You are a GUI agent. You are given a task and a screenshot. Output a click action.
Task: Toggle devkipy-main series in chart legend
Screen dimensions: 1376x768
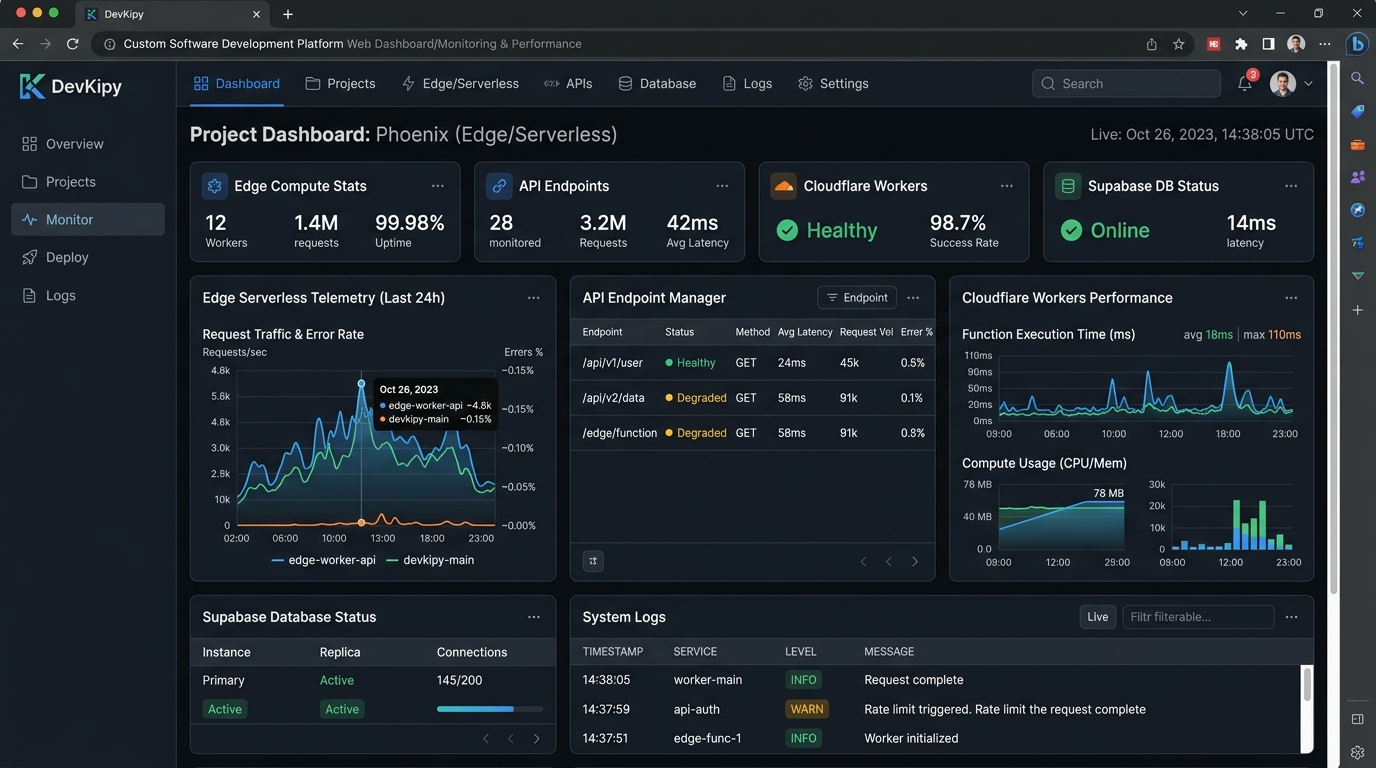(x=430, y=560)
